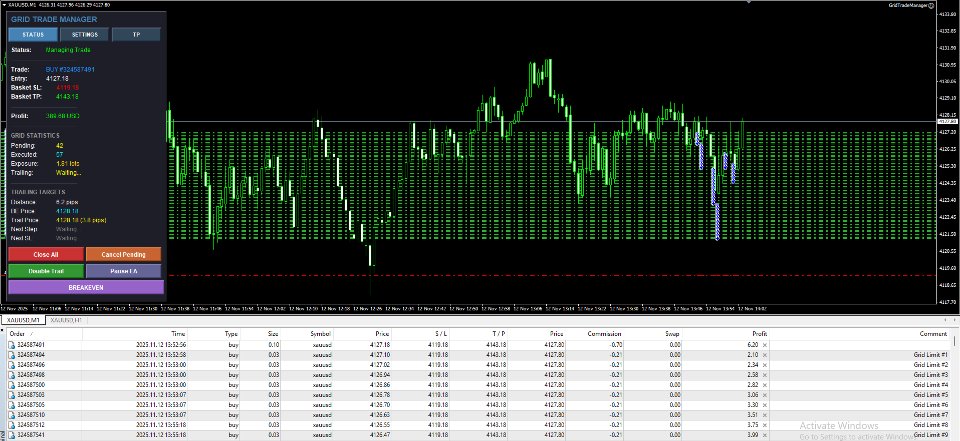Sort by the Profit column header
This screenshot has height=441, width=960.
pyautogui.click(x=759, y=334)
